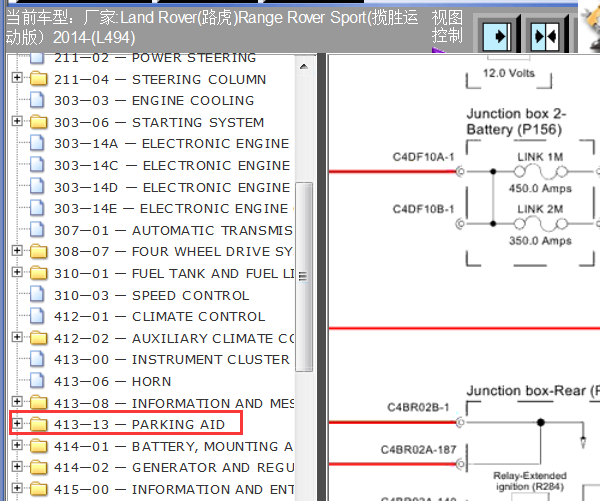Open 303-14D Electronic Engine entry
This screenshot has width=600, height=501.
tap(172, 188)
